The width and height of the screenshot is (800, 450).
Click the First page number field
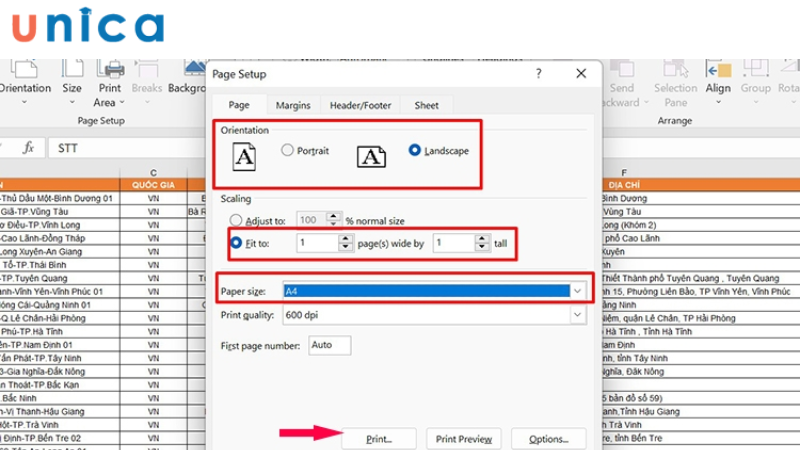pos(330,345)
